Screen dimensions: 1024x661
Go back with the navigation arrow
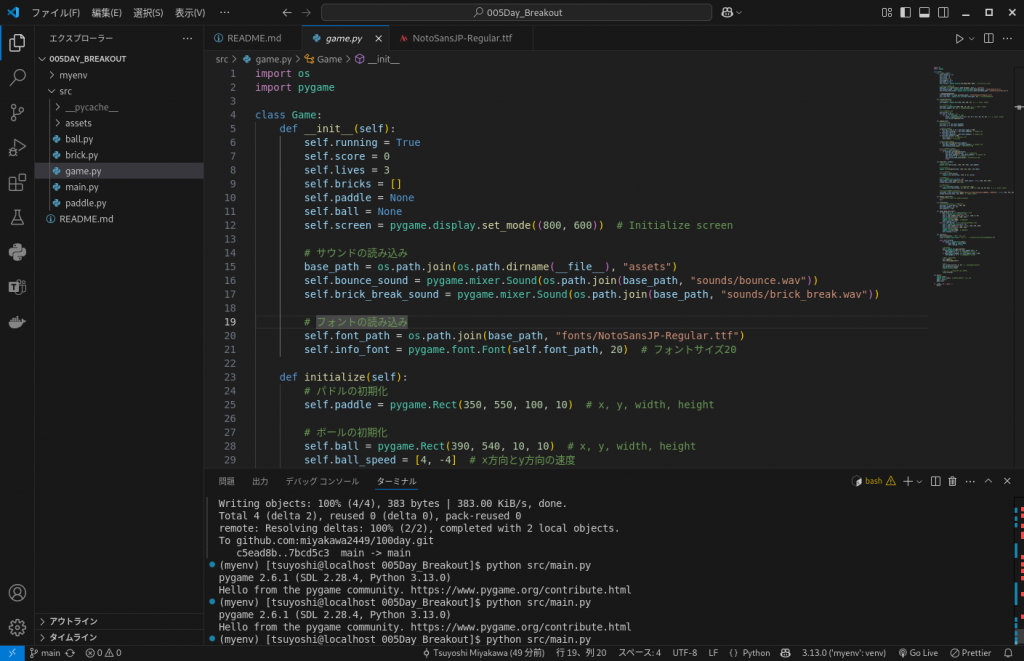(x=287, y=12)
